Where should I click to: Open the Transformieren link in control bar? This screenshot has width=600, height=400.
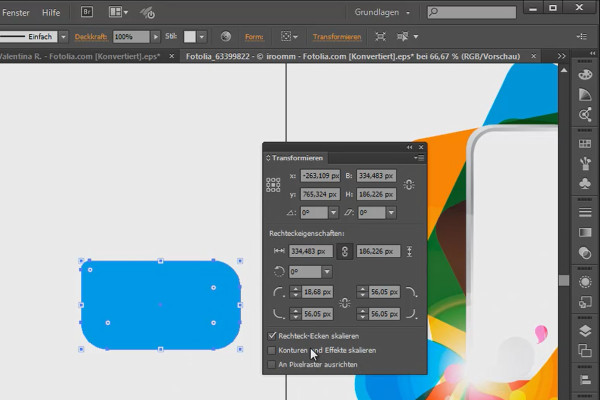pyautogui.click(x=337, y=37)
